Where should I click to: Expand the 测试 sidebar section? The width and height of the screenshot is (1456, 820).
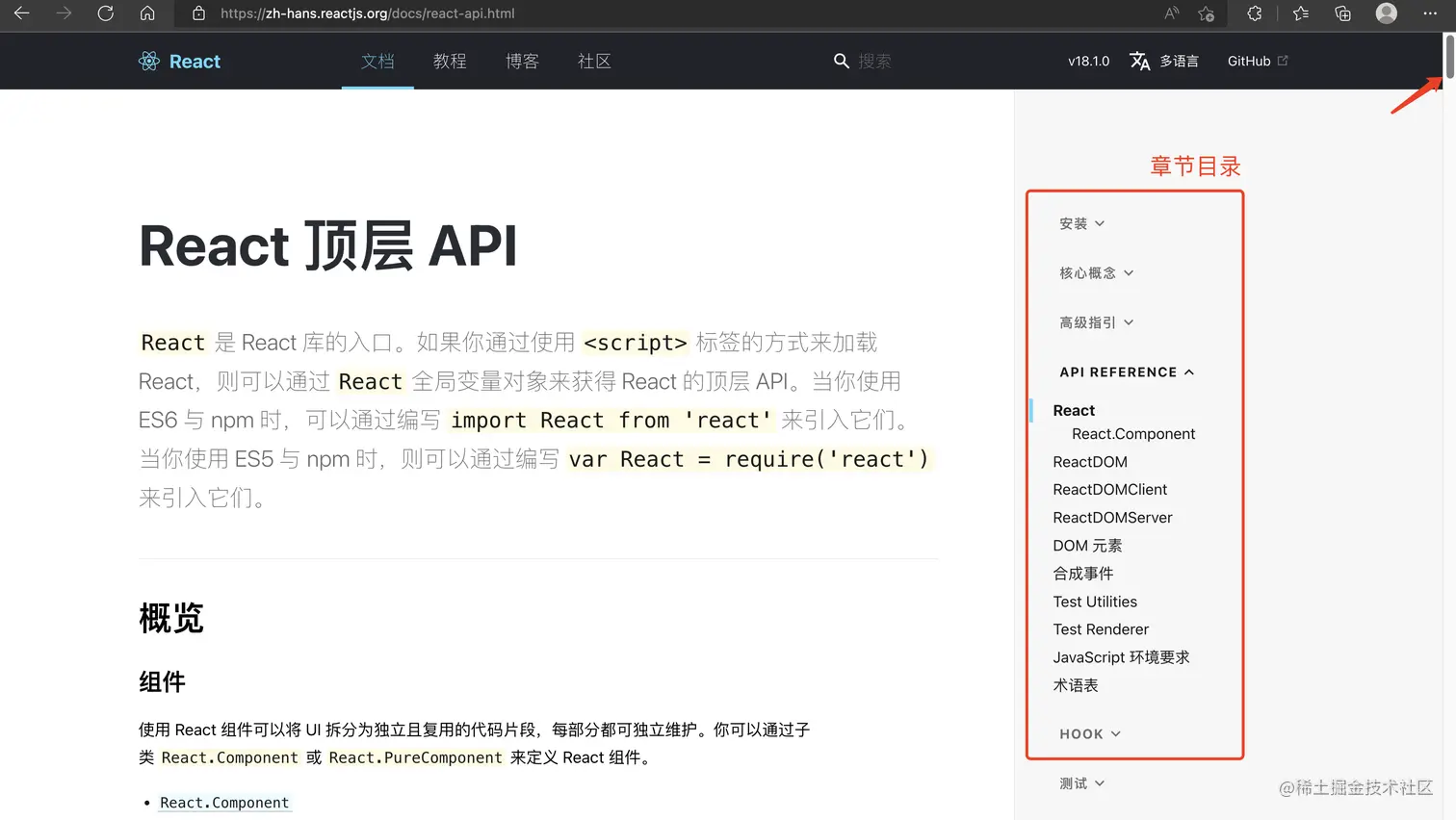point(1081,783)
